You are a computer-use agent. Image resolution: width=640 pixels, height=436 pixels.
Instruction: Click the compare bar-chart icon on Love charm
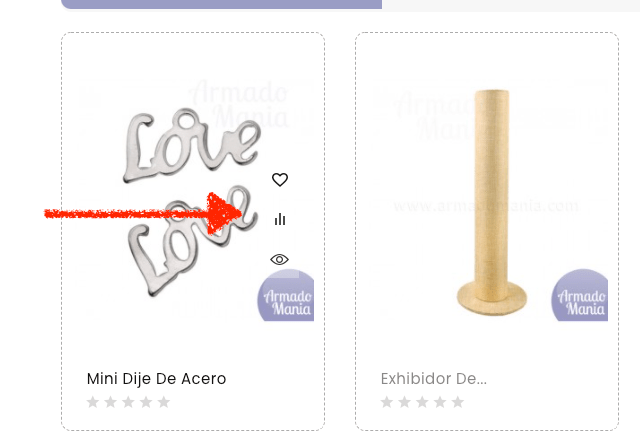(x=280, y=219)
